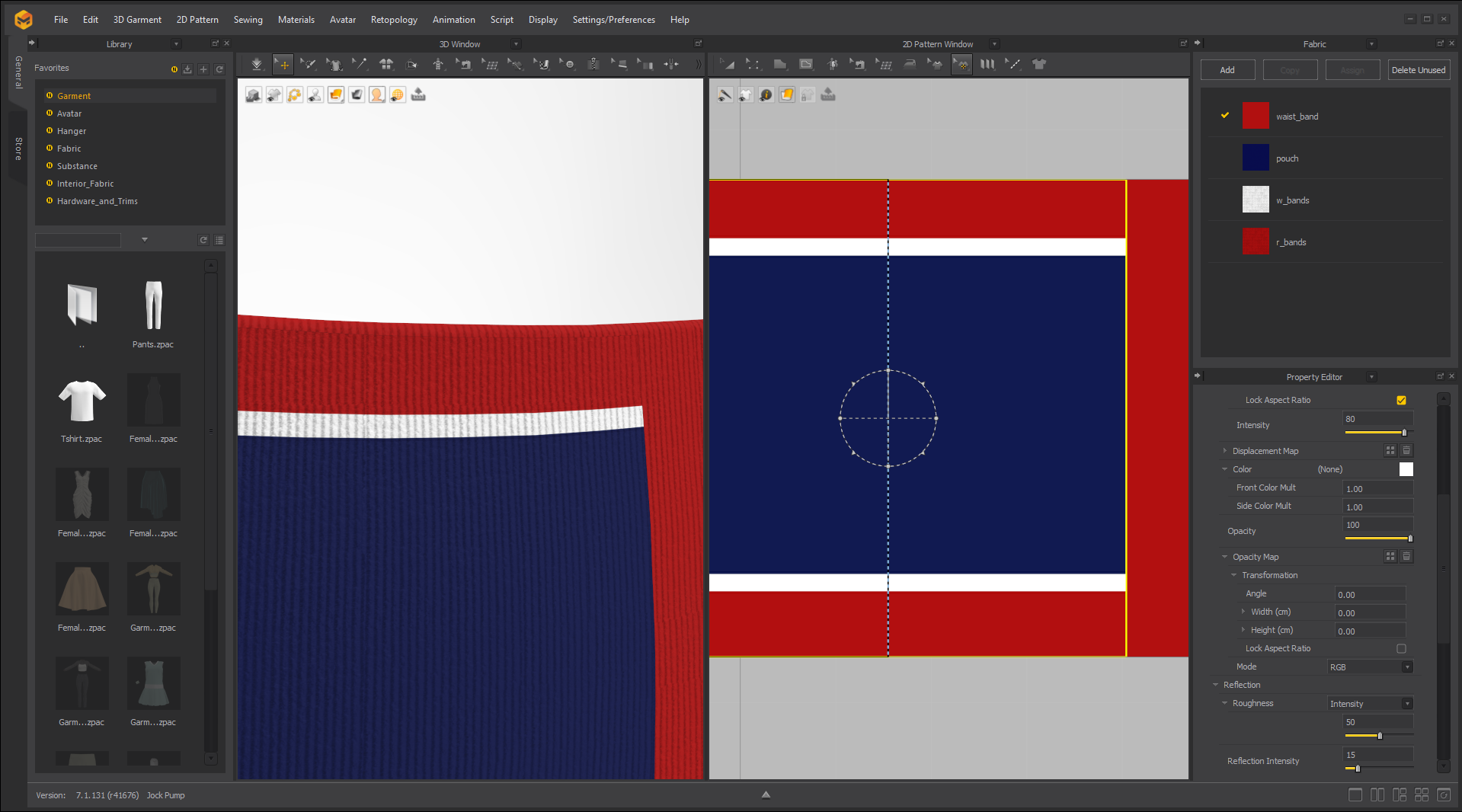The width and height of the screenshot is (1462, 812).
Task: Open the Materials menu
Action: tap(296, 20)
